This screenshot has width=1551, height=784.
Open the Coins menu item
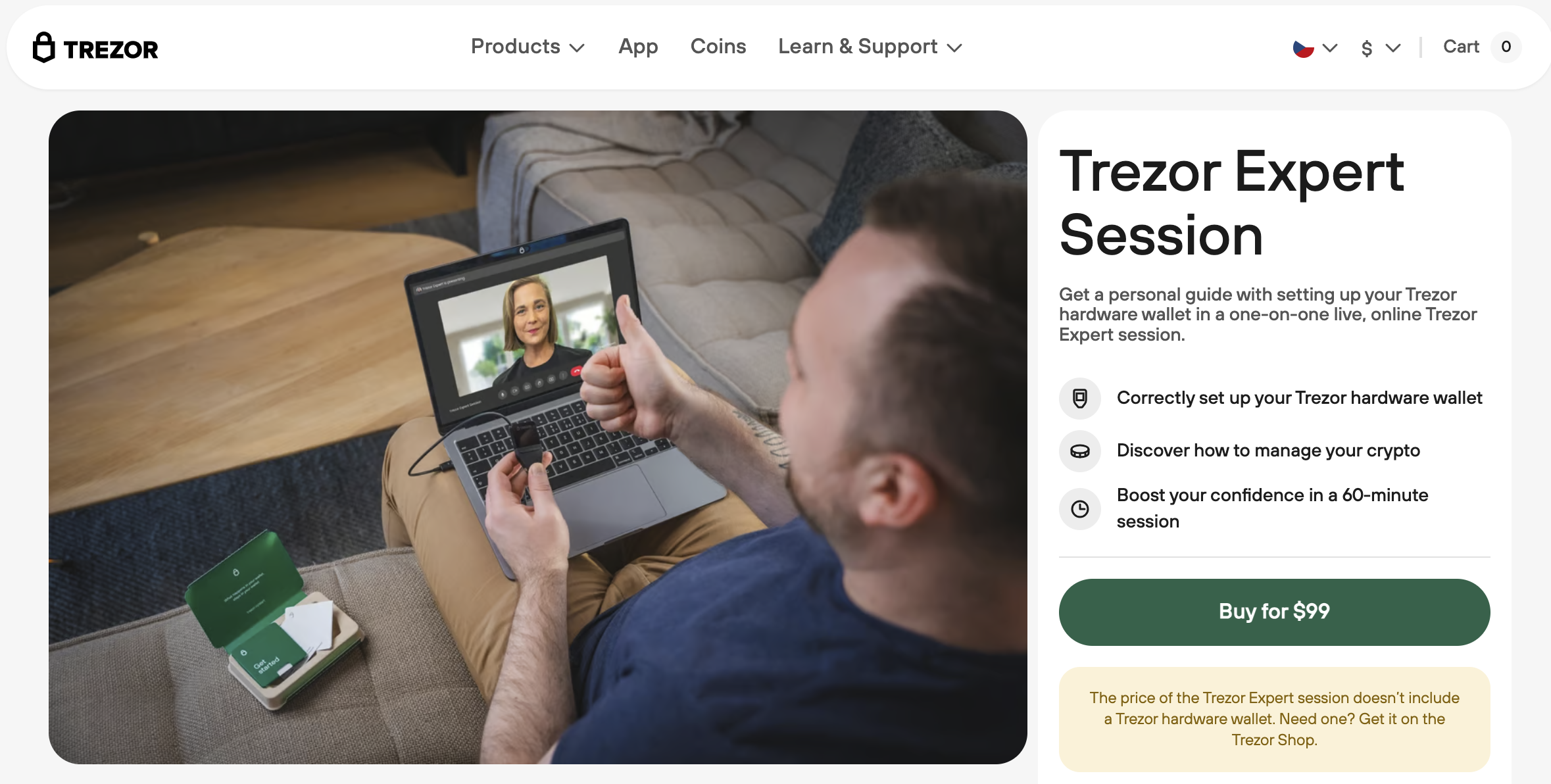click(x=718, y=45)
